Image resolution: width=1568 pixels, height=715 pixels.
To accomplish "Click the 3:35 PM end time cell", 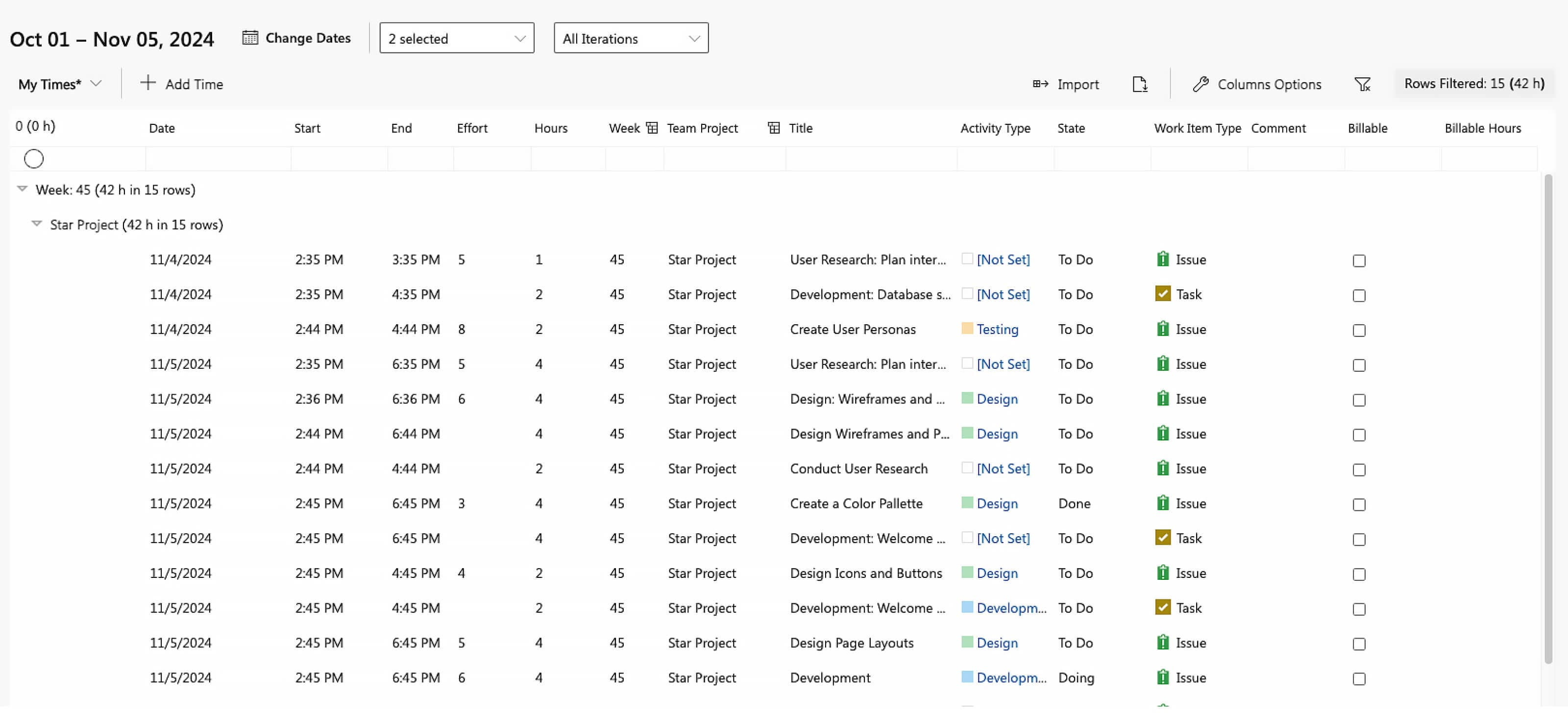I will pos(415,259).
